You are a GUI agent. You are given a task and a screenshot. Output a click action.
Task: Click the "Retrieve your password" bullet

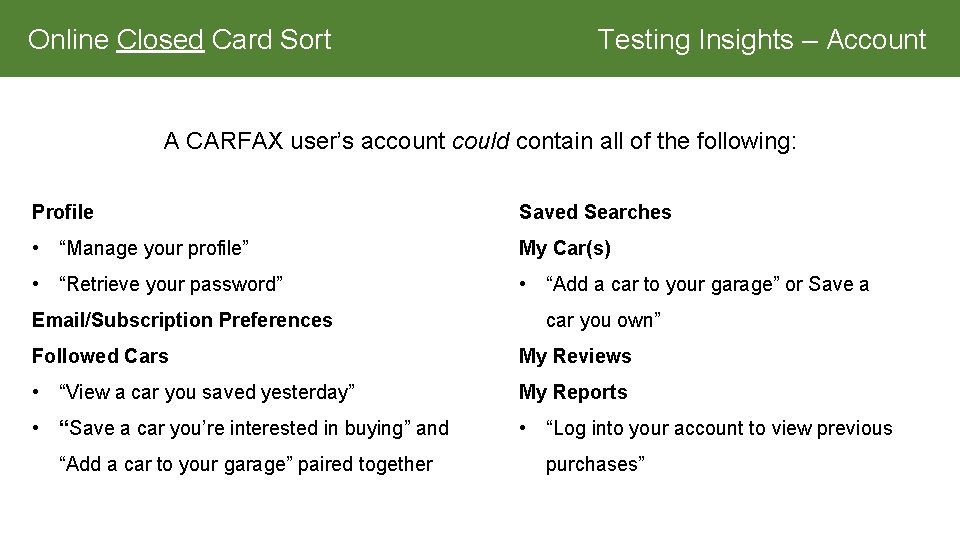(171, 284)
